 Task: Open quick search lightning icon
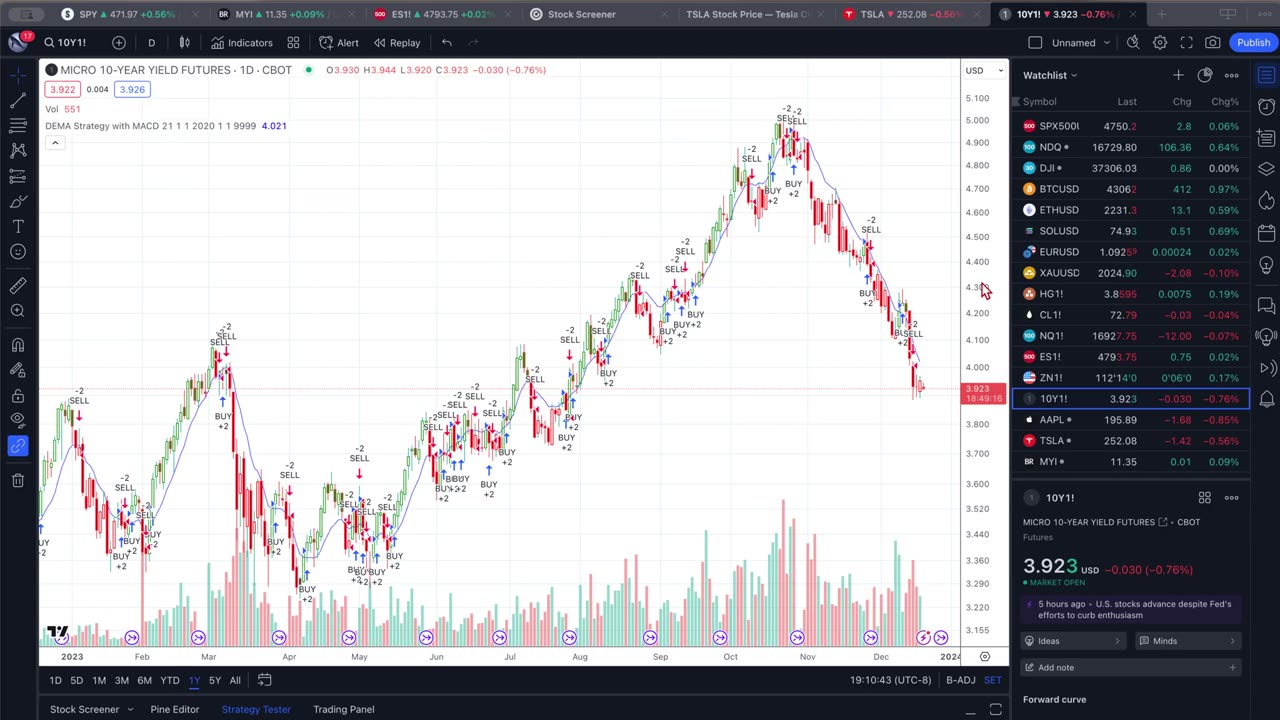click(x=1133, y=43)
